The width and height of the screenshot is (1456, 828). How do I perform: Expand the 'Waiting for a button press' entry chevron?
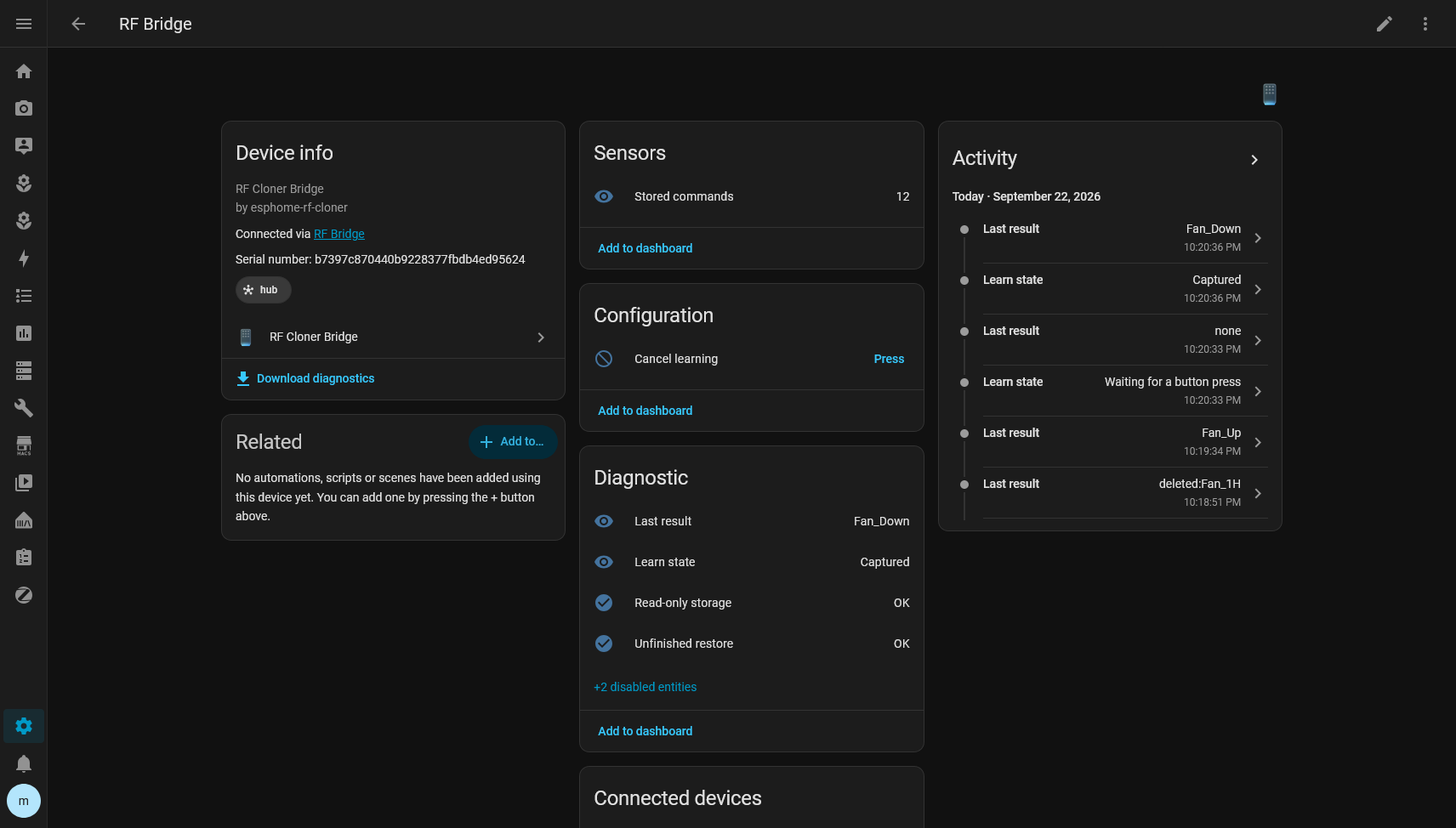pyautogui.click(x=1258, y=391)
